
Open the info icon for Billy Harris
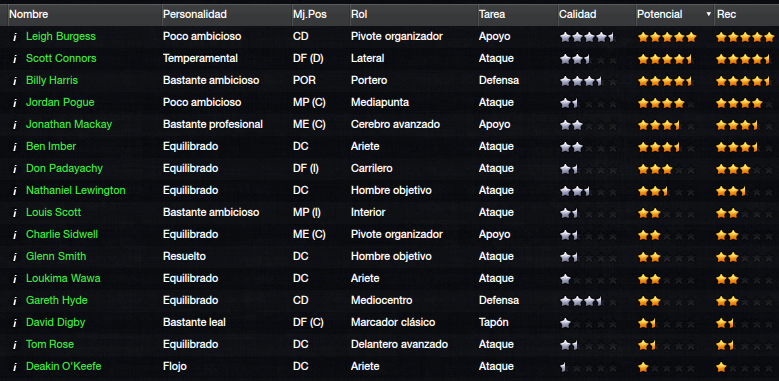click(15, 80)
